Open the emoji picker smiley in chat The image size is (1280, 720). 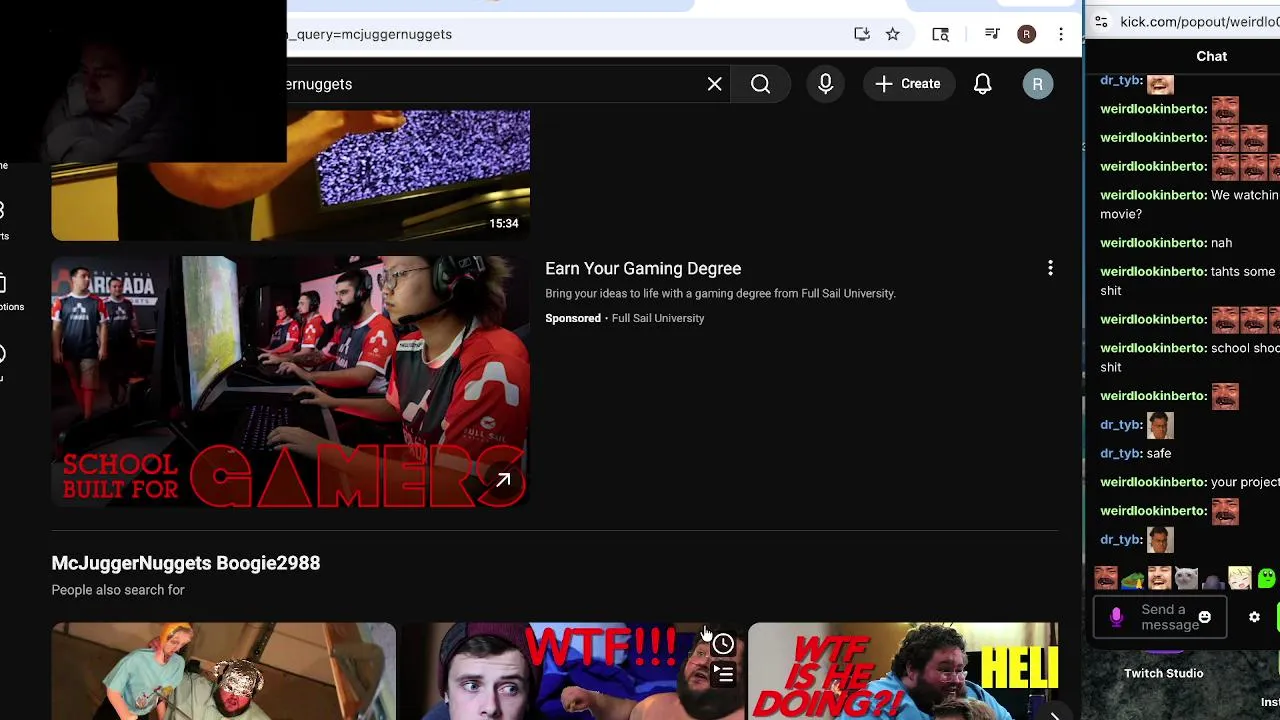[x=1205, y=618]
